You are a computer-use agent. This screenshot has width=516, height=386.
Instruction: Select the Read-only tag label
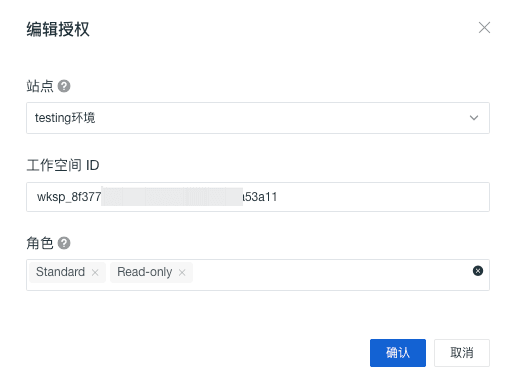coord(145,272)
